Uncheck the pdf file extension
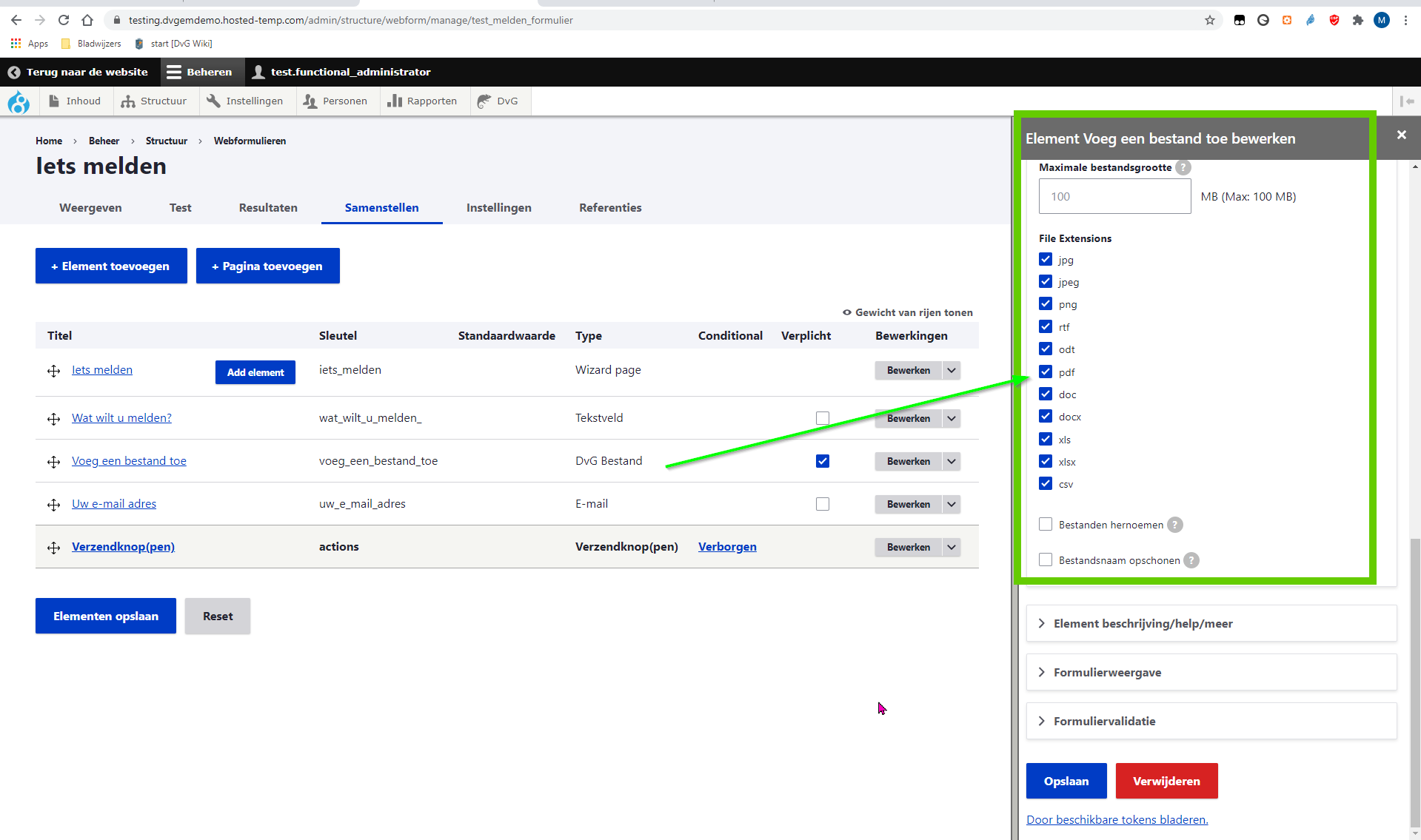Screen dimensions: 1421x840 [x=1046, y=372]
